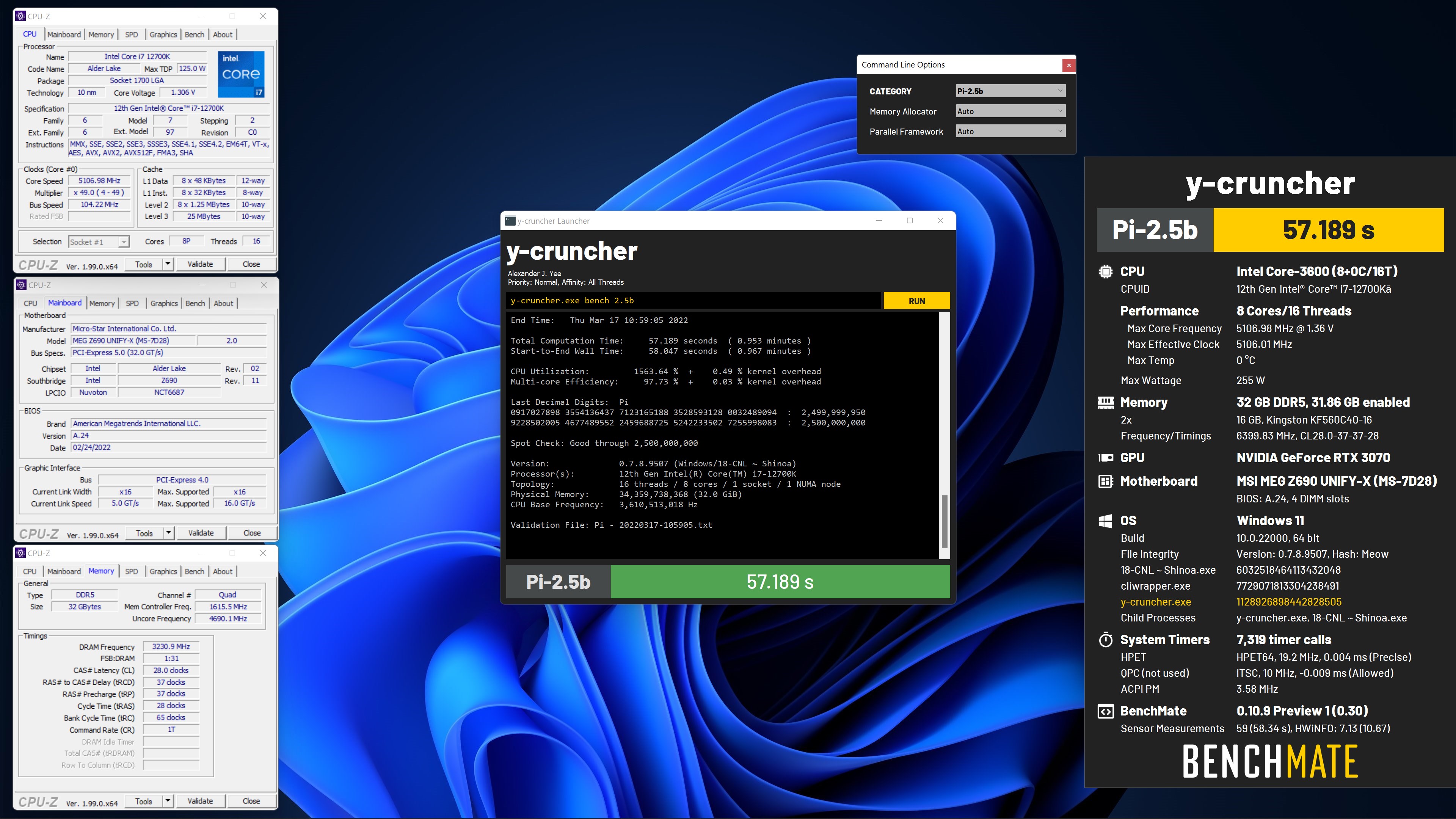The height and width of the screenshot is (819, 1456).
Task: Select CPU tab in the Mainboard CPU-Z window
Action: coord(30,303)
